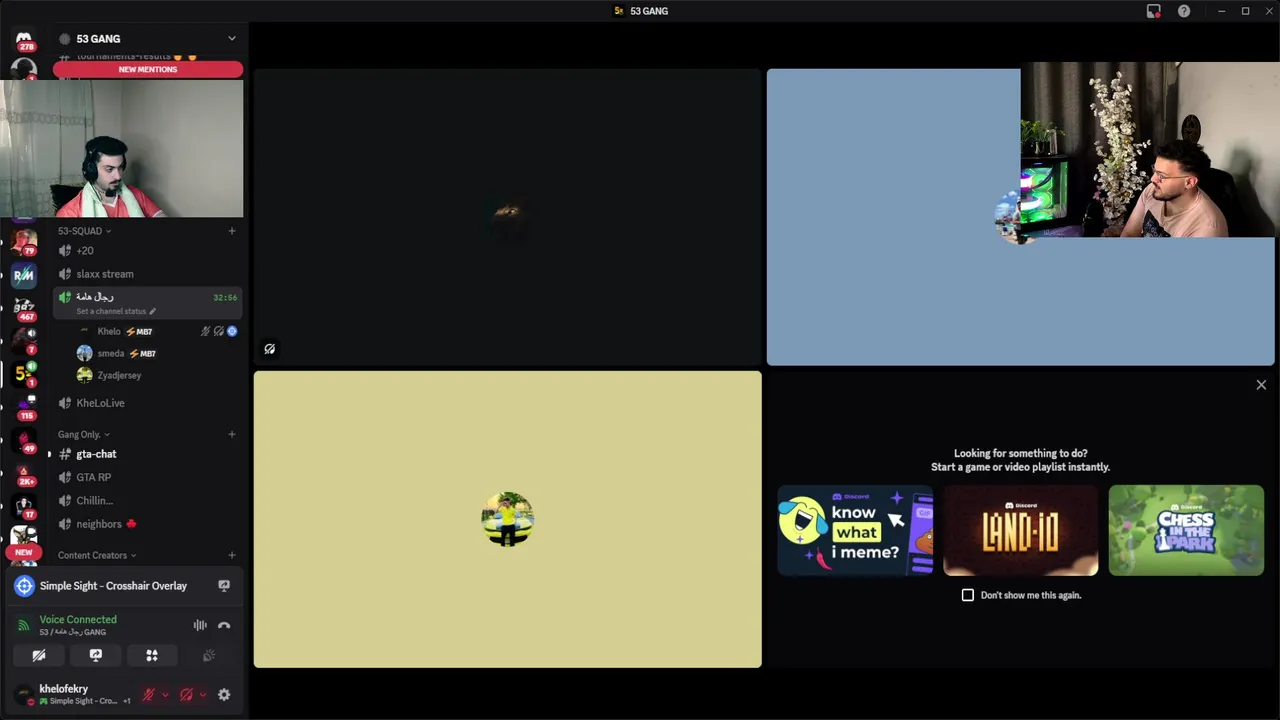The height and width of the screenshot is (720, 1280).
Task: Share screen for Simple Sight Crosshair Overlay
Action: [224, 586]
